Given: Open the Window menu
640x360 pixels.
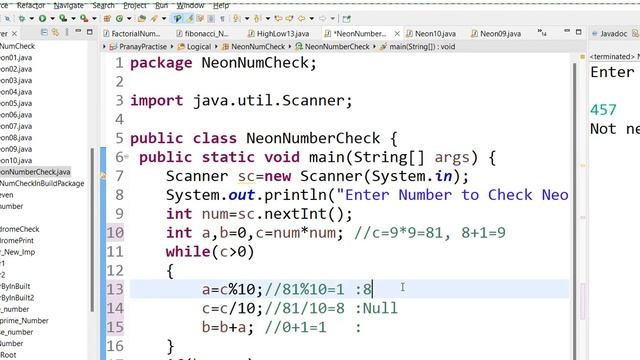Looking at the screenshot, I should click(x=190, y=5).
